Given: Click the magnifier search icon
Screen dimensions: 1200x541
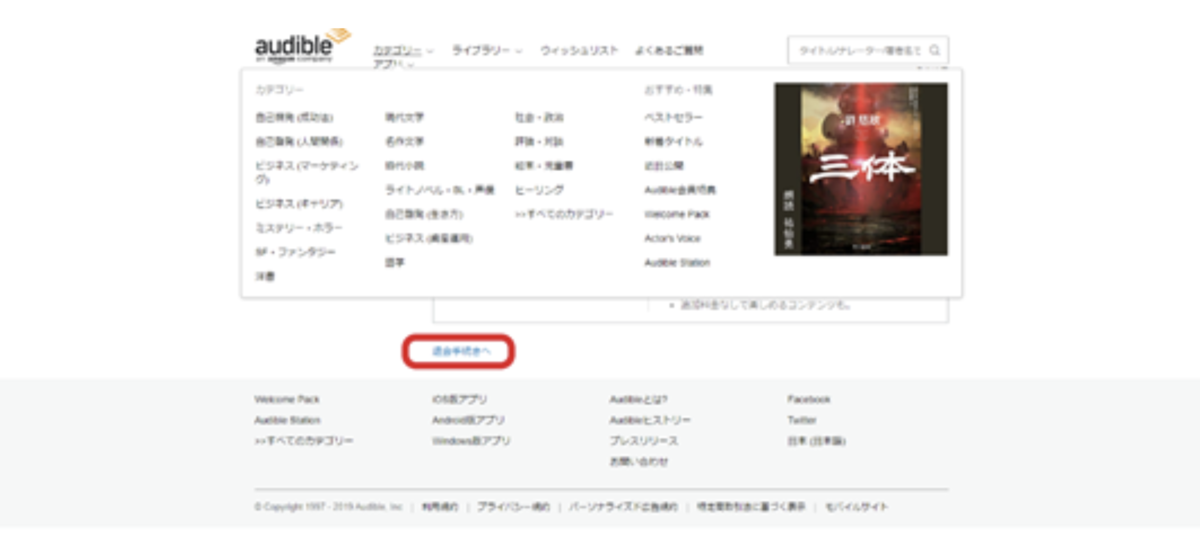Looking at the screenshot, I should pyautogui.click(x=935, y=50).
